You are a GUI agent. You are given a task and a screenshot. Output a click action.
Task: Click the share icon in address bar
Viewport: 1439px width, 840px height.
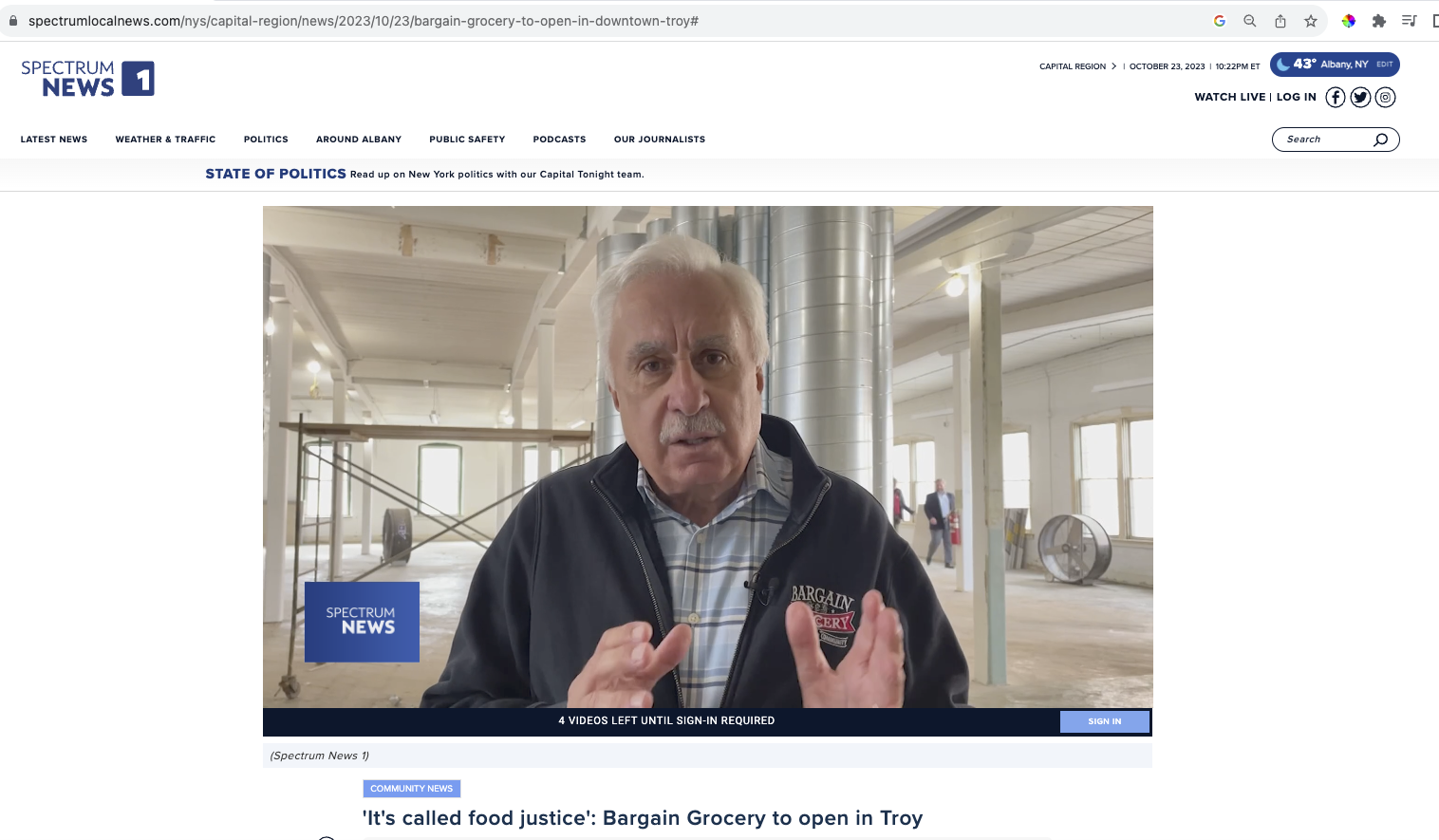[x=1280, y=21]
